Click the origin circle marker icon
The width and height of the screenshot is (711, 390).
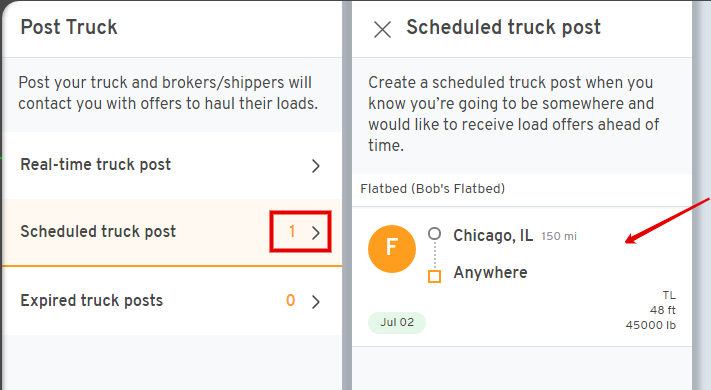[x=434, y=234]
